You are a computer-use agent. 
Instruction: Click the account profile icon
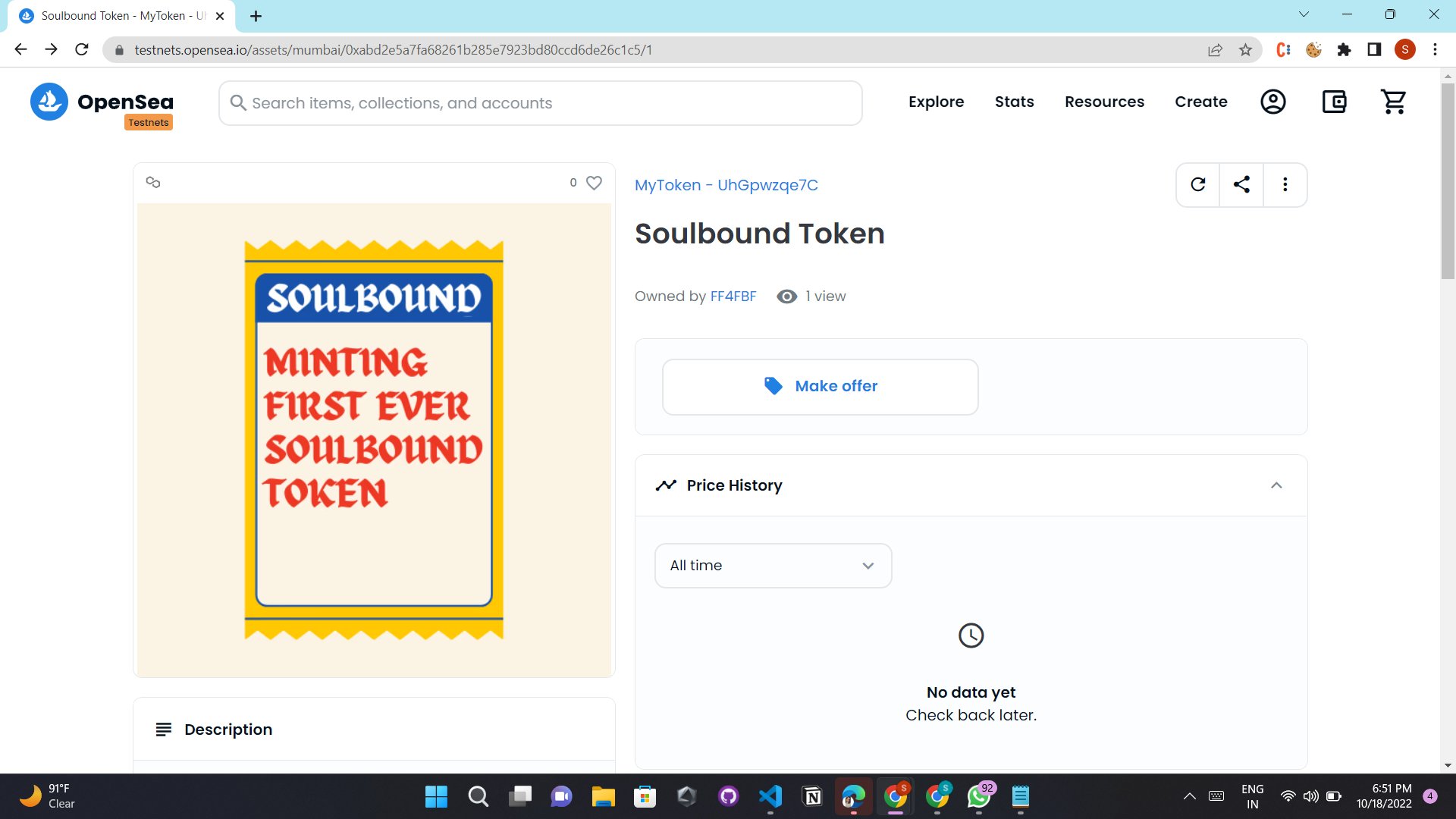1272,102
